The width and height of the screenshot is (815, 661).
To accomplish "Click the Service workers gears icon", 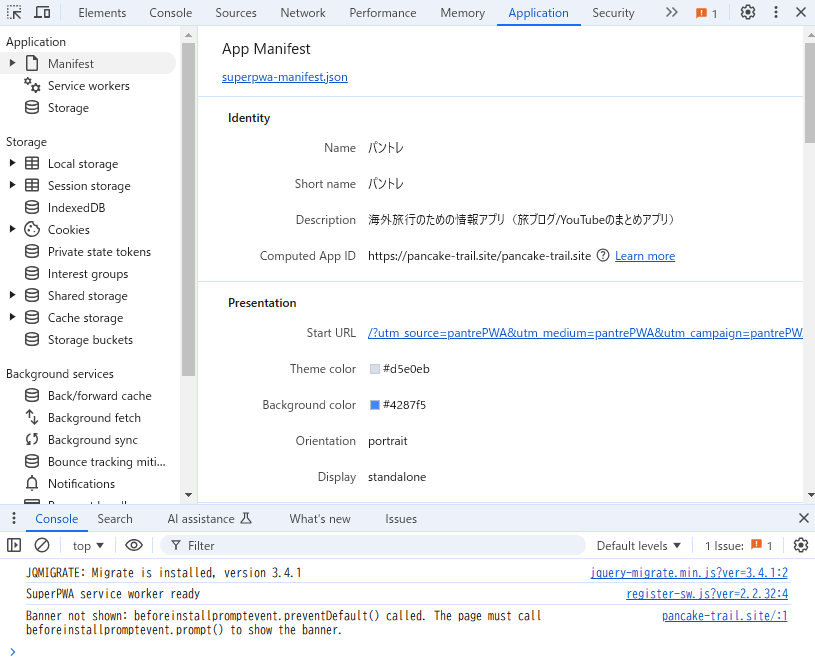I will [x=32, y=85].
